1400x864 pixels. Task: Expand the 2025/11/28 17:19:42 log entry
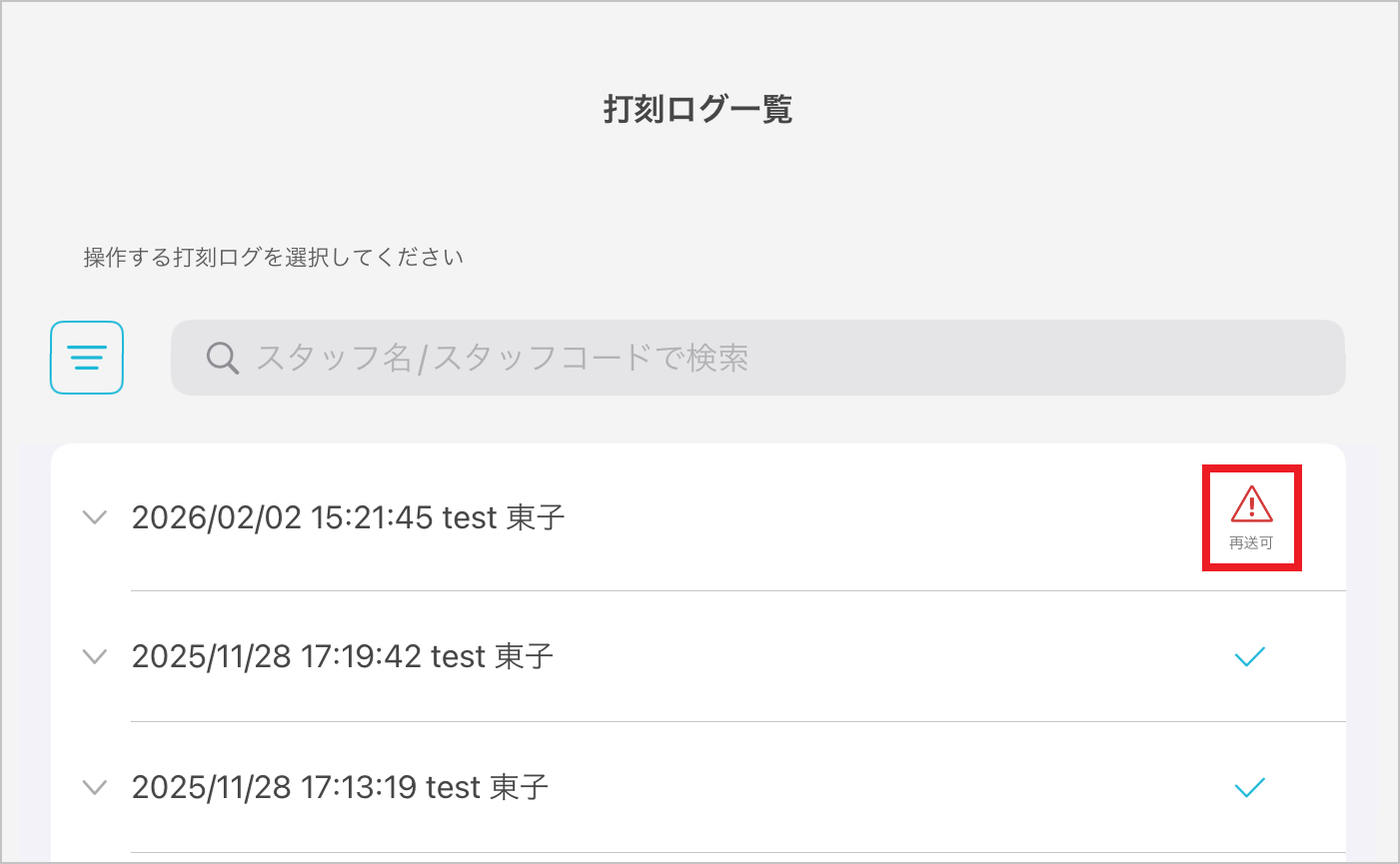click(95, 656)
